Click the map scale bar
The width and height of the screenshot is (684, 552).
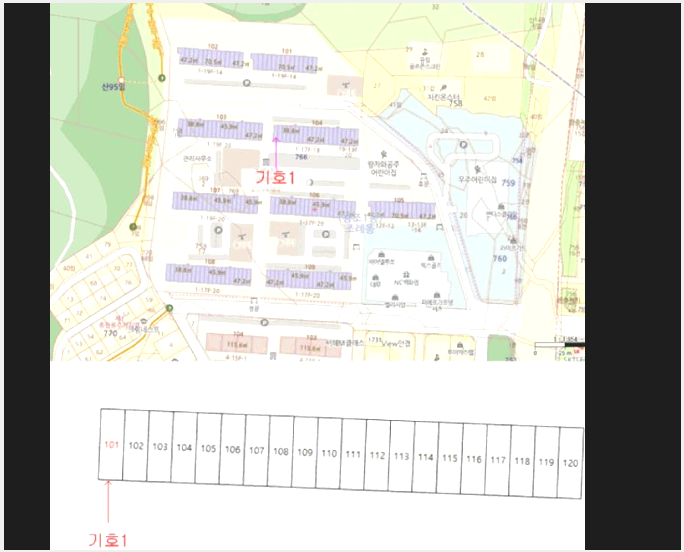tap(559, 345)
